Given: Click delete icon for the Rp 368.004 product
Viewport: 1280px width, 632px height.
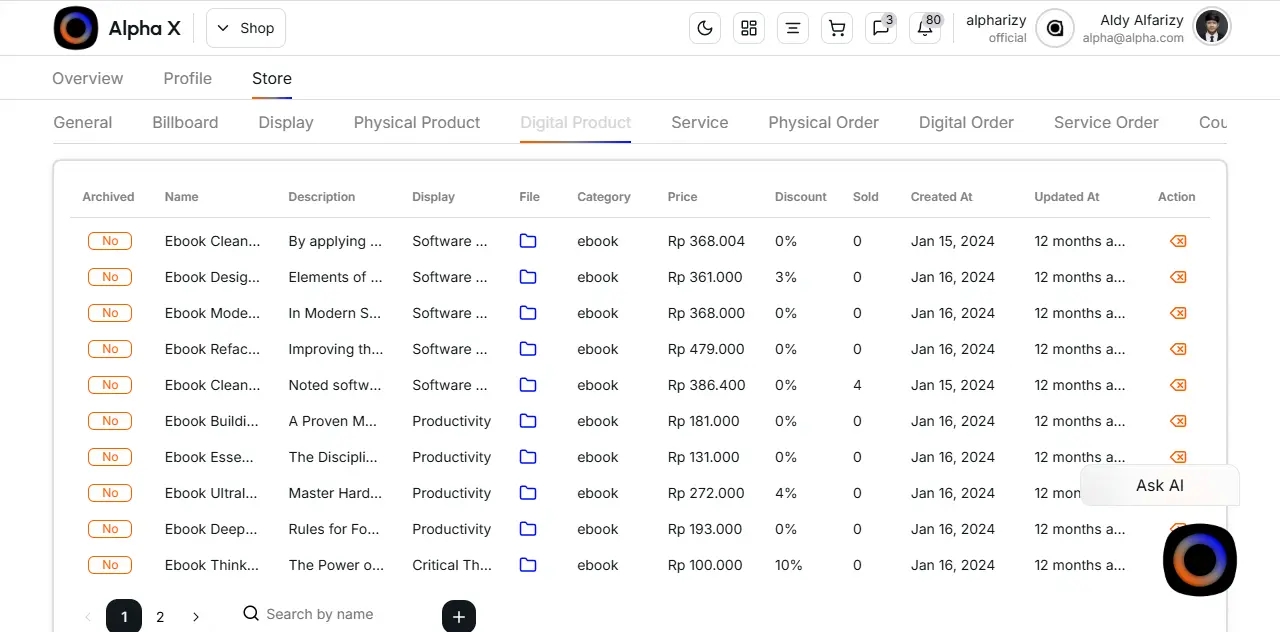Looking at the screenshot, I should (x=1177, y=241).
